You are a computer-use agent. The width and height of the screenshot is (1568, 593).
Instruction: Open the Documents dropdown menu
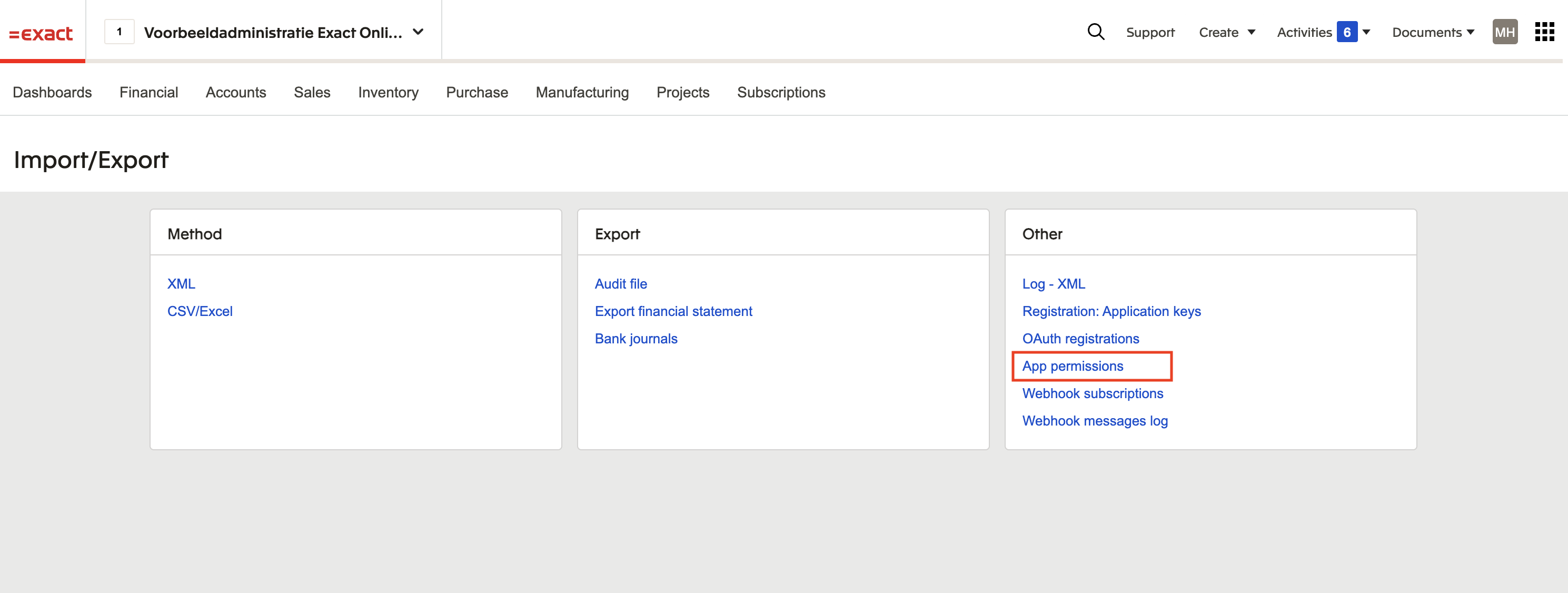tap(1432, 32)
